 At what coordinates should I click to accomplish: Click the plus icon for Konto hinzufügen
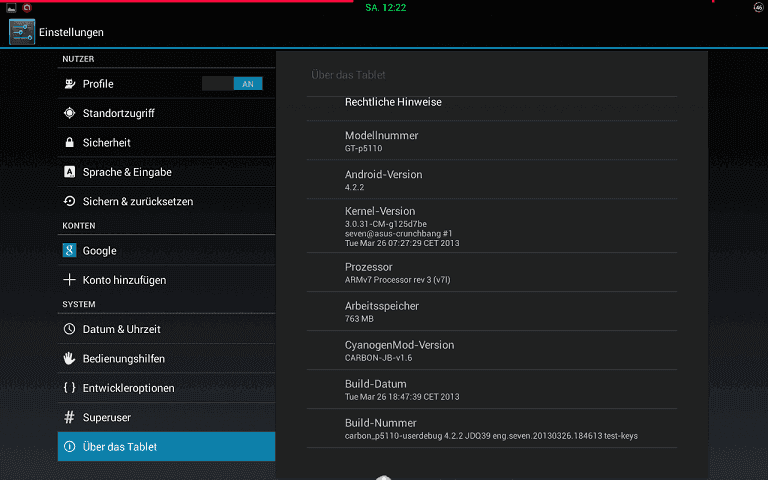(70, 280)
